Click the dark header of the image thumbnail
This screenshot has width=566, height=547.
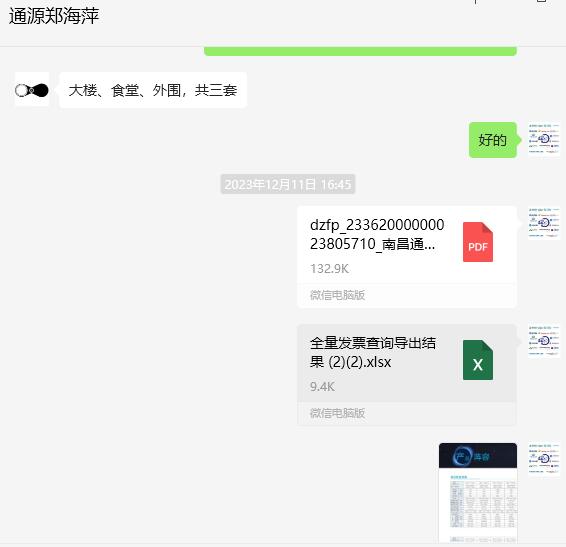[x=478, y=456]
